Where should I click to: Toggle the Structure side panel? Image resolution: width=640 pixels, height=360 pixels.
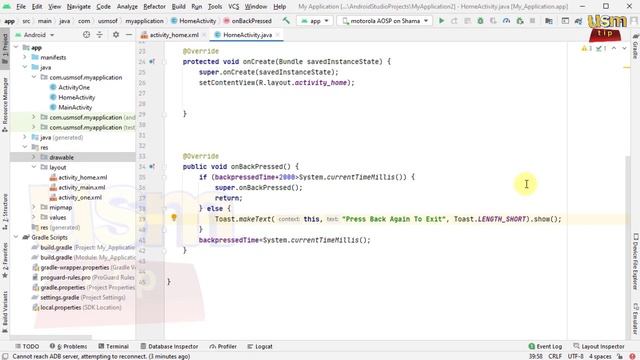[x=5, y=212]
